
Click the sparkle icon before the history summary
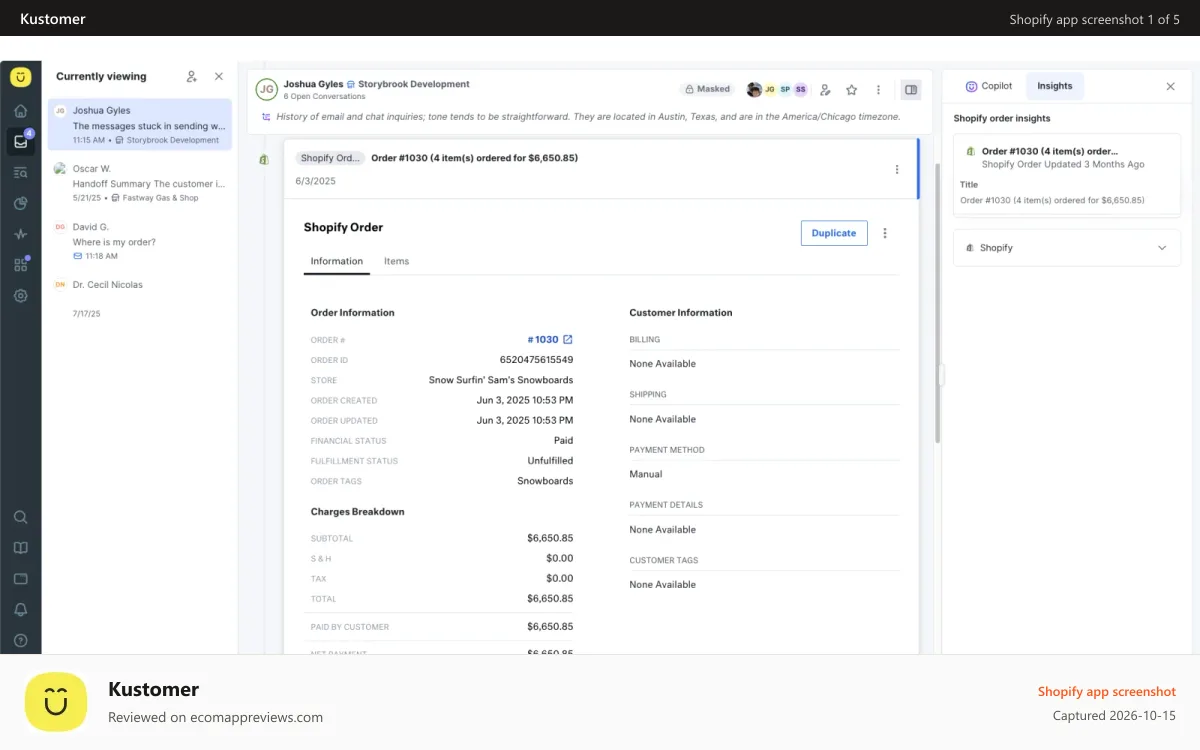[x=266, y=117]
